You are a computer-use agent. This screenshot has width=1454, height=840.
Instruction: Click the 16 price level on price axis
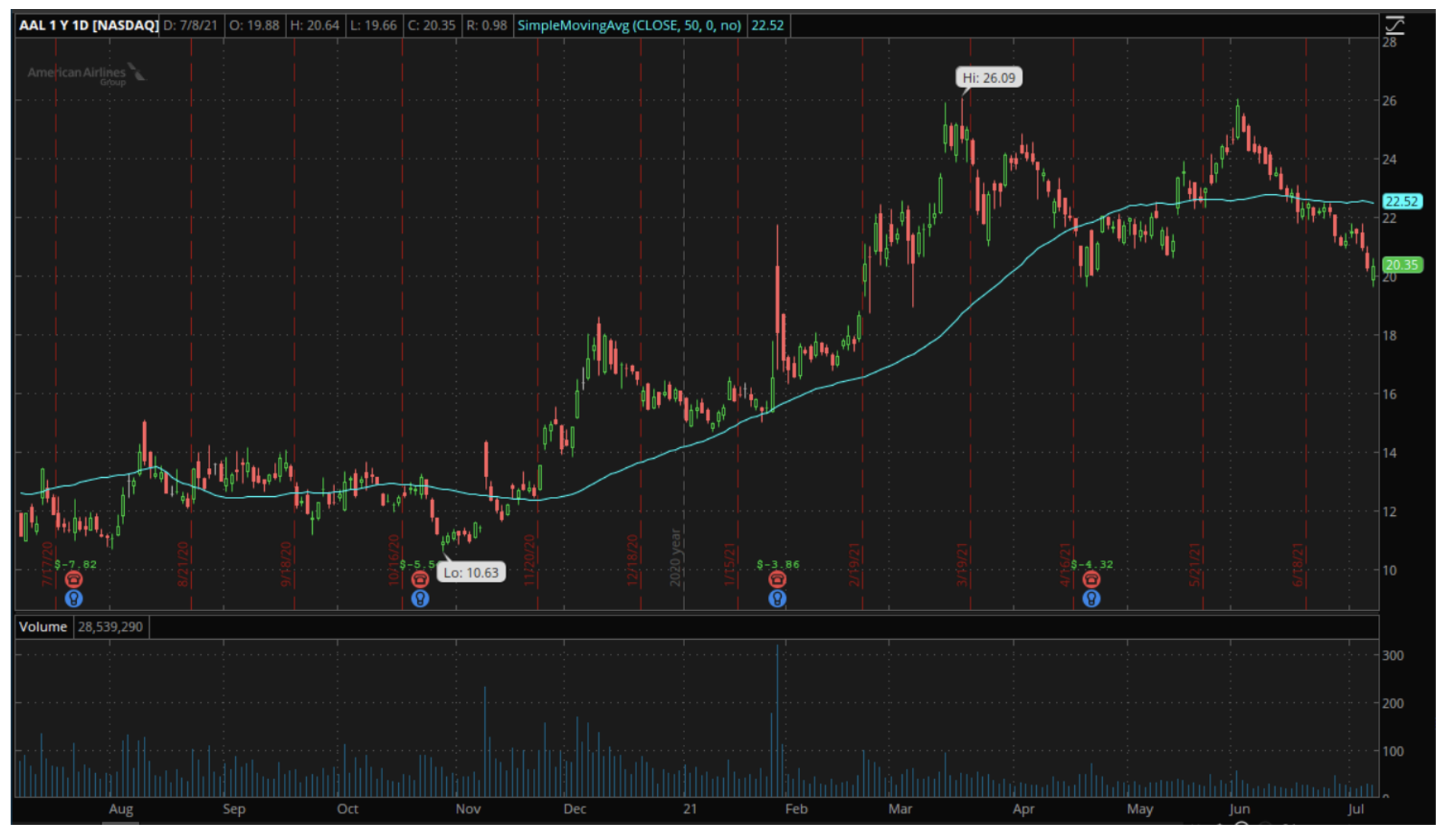click(x=1389, y=394)
